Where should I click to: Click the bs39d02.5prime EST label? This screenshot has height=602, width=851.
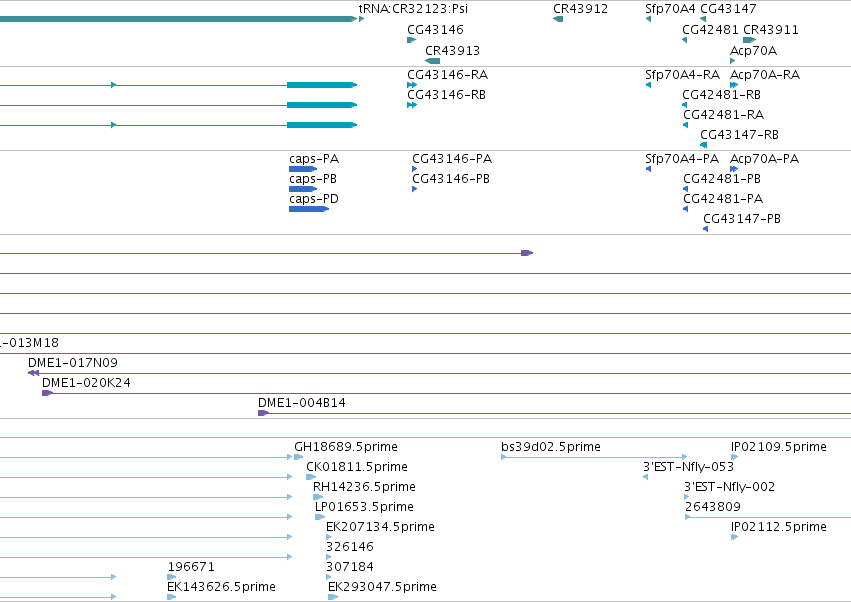click(551, 447)
